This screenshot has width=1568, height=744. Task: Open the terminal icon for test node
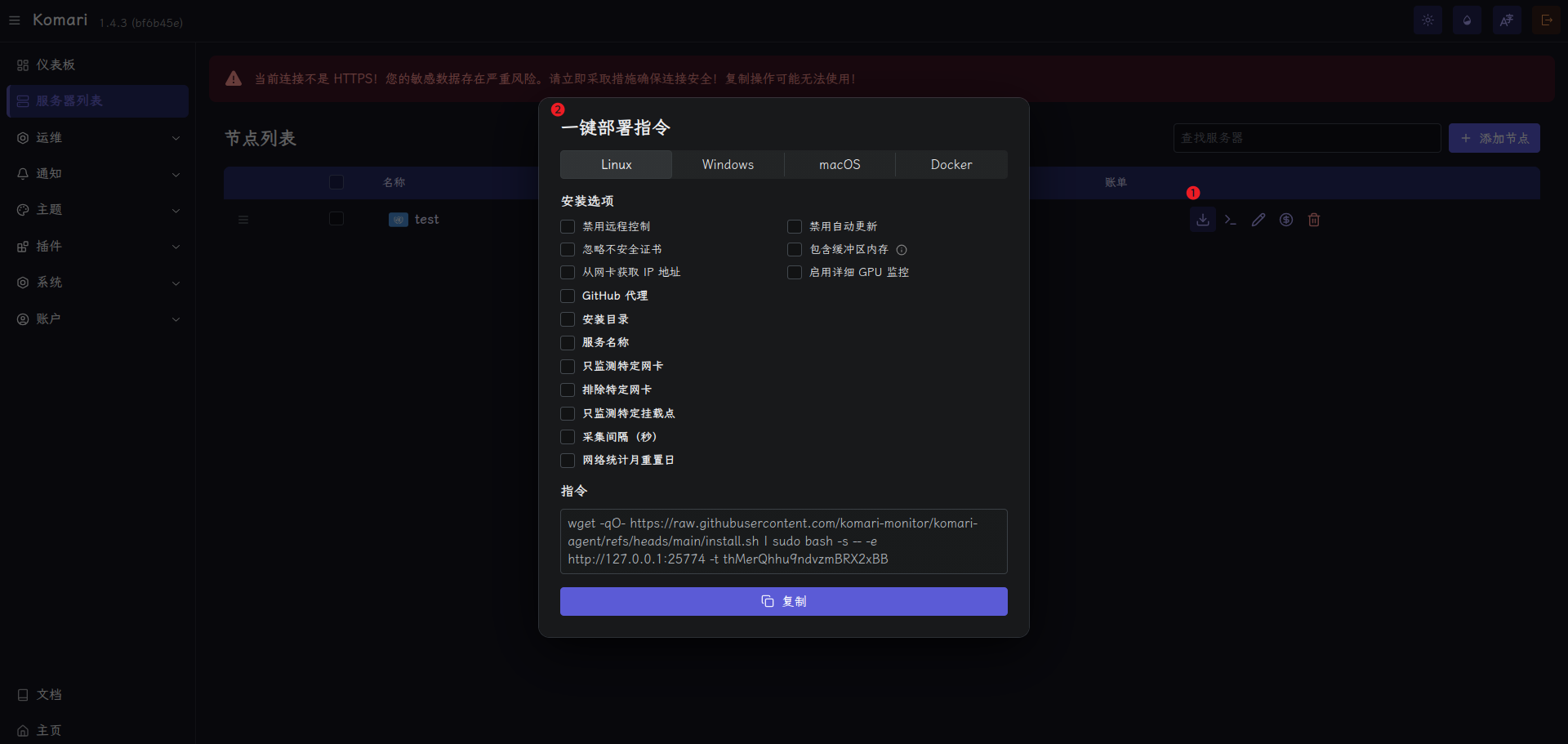pos(1231,220)
